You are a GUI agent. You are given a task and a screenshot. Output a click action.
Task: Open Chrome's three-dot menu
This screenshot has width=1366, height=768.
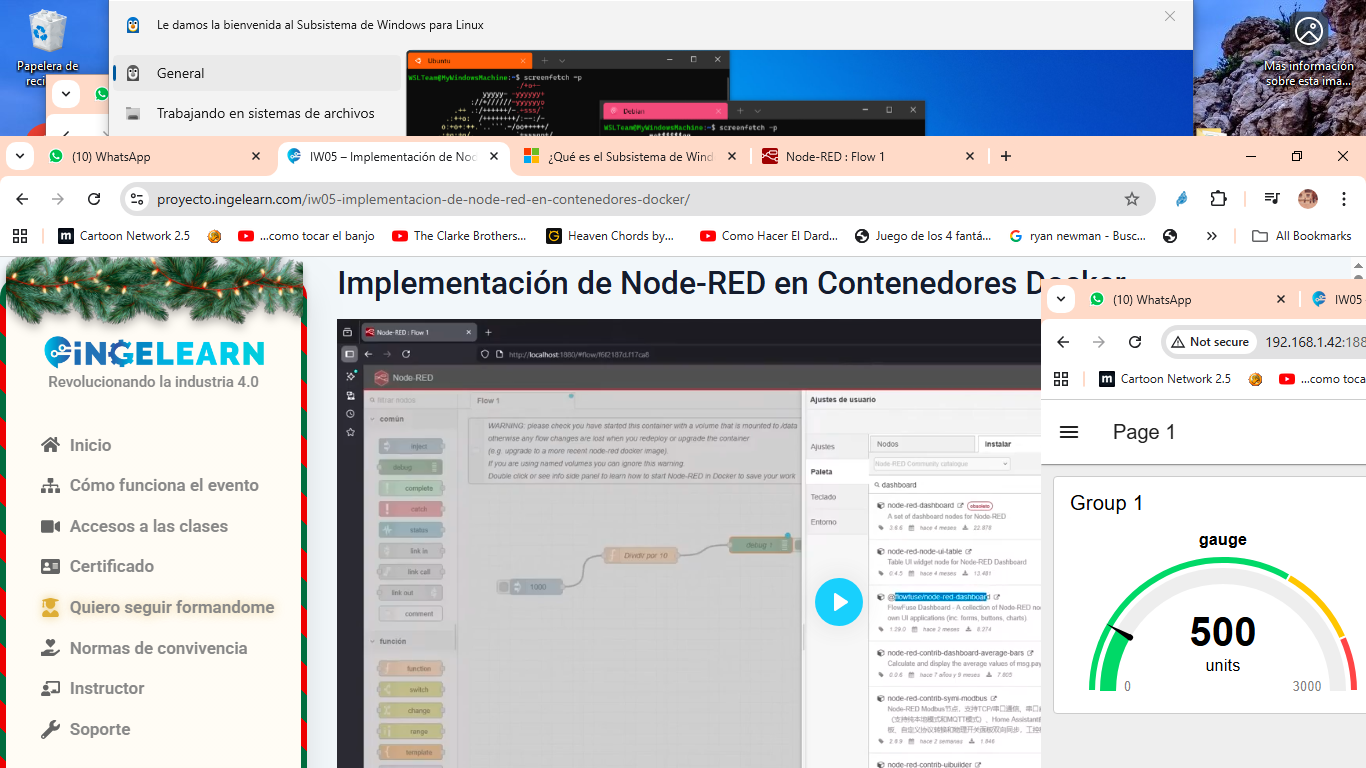pyautogui.click(x=1344, y=199)
